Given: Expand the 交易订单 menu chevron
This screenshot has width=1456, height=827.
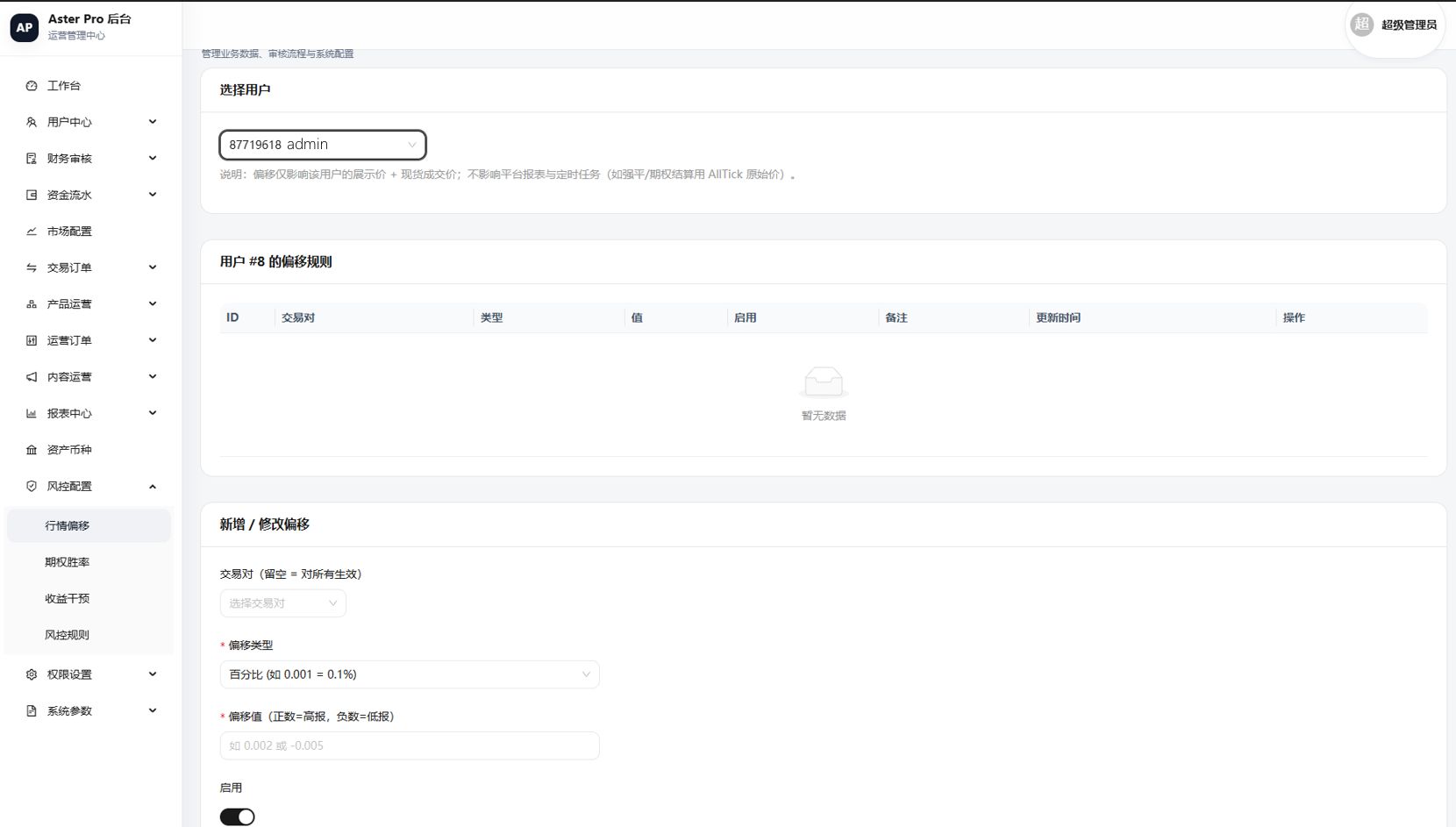Looking at the screenshot, I should 153,267.
